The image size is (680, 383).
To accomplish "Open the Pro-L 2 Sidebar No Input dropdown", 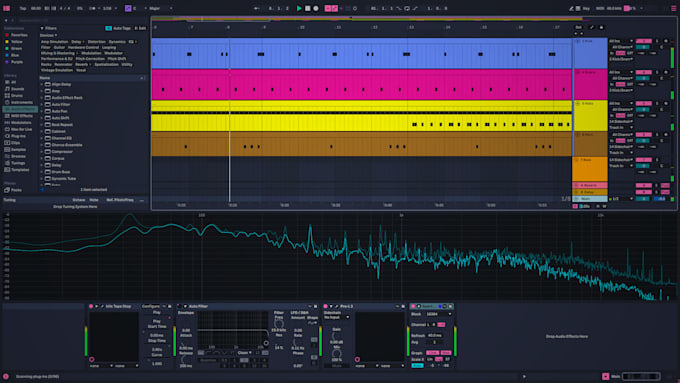I will point(337,318).
